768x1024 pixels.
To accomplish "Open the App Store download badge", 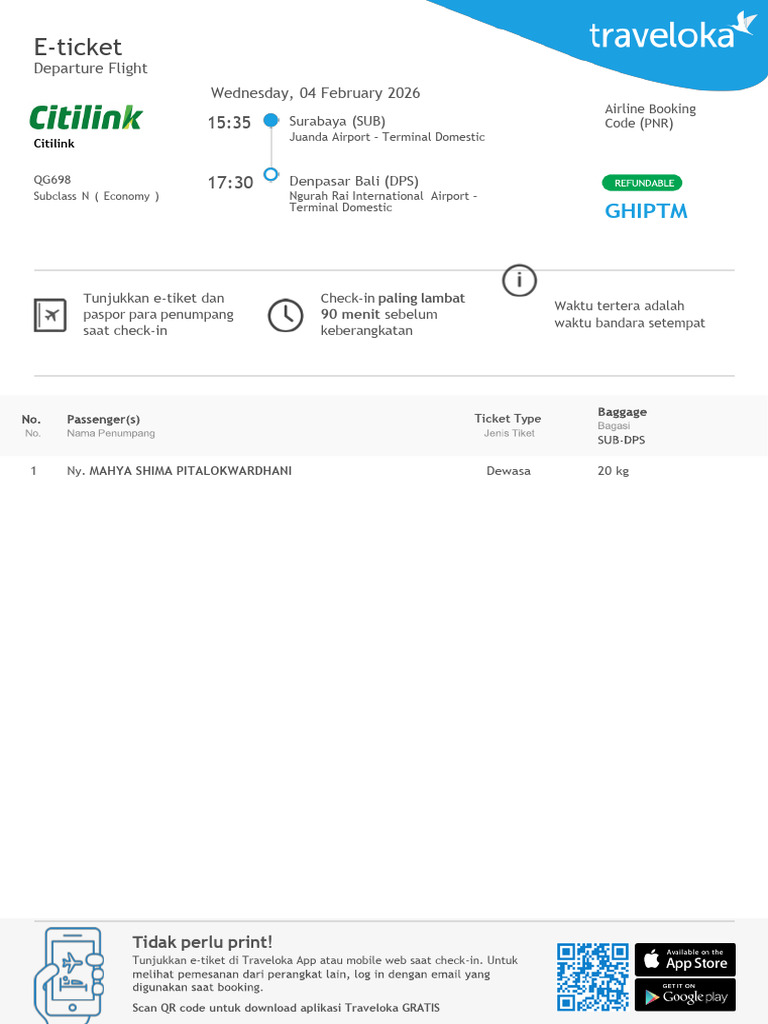I will click(x=685, y=959).
